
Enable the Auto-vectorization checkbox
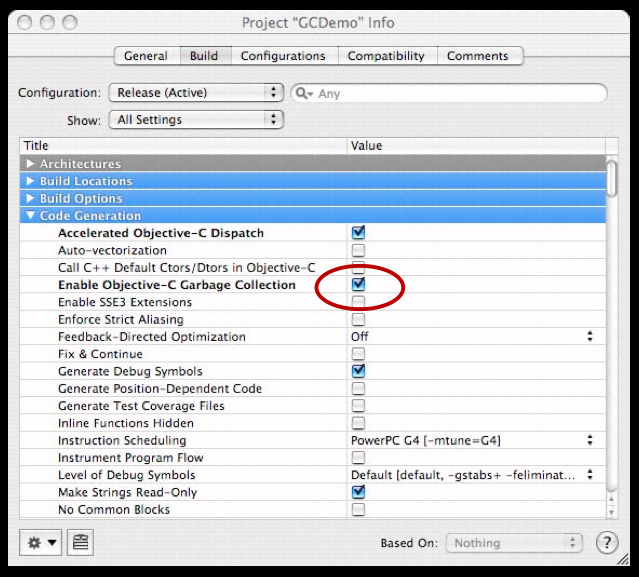coord(358,250)
